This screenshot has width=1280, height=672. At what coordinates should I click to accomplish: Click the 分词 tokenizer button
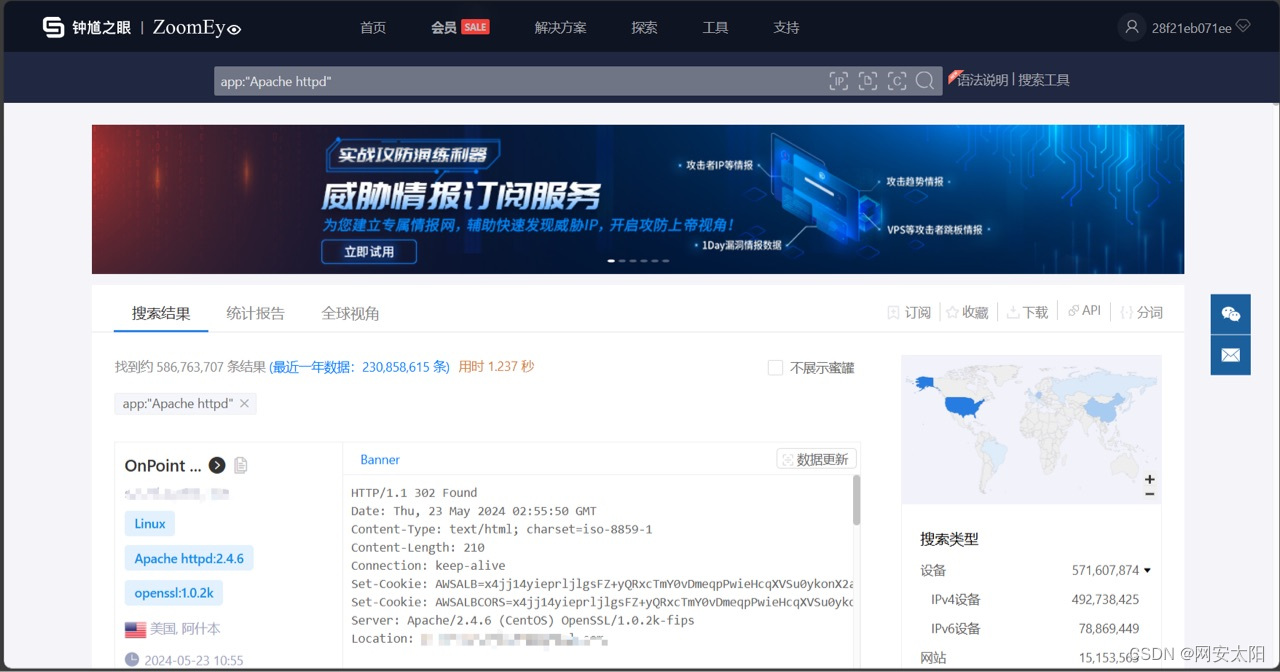(1141, 313)
